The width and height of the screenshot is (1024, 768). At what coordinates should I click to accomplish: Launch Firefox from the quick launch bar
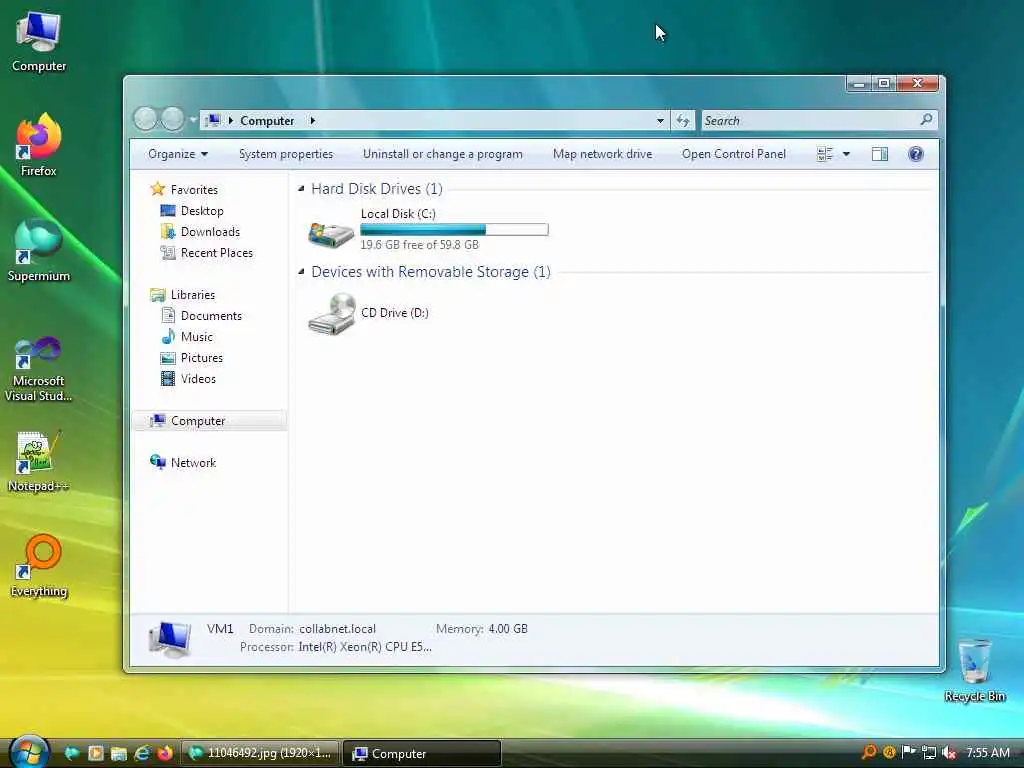[165, 753]
